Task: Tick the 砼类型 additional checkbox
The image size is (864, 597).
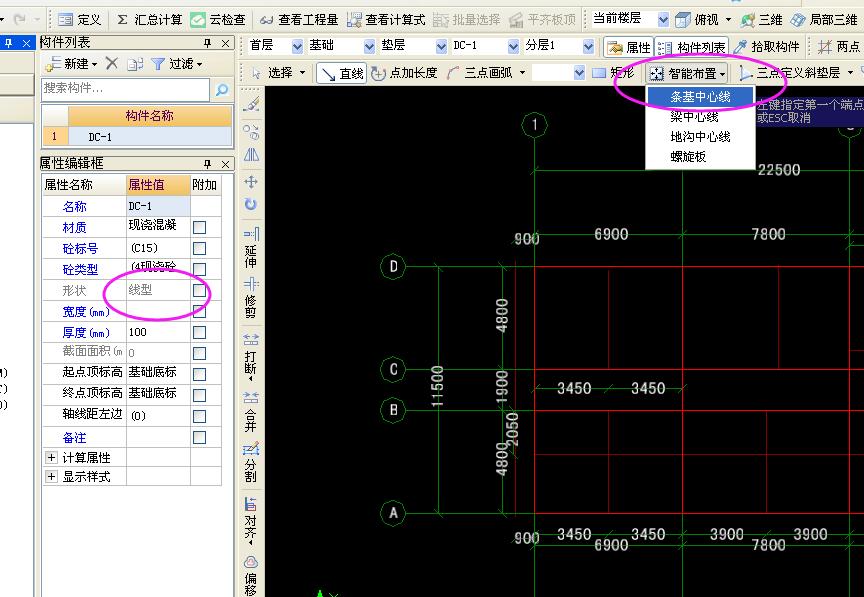Action: point(199,269)
